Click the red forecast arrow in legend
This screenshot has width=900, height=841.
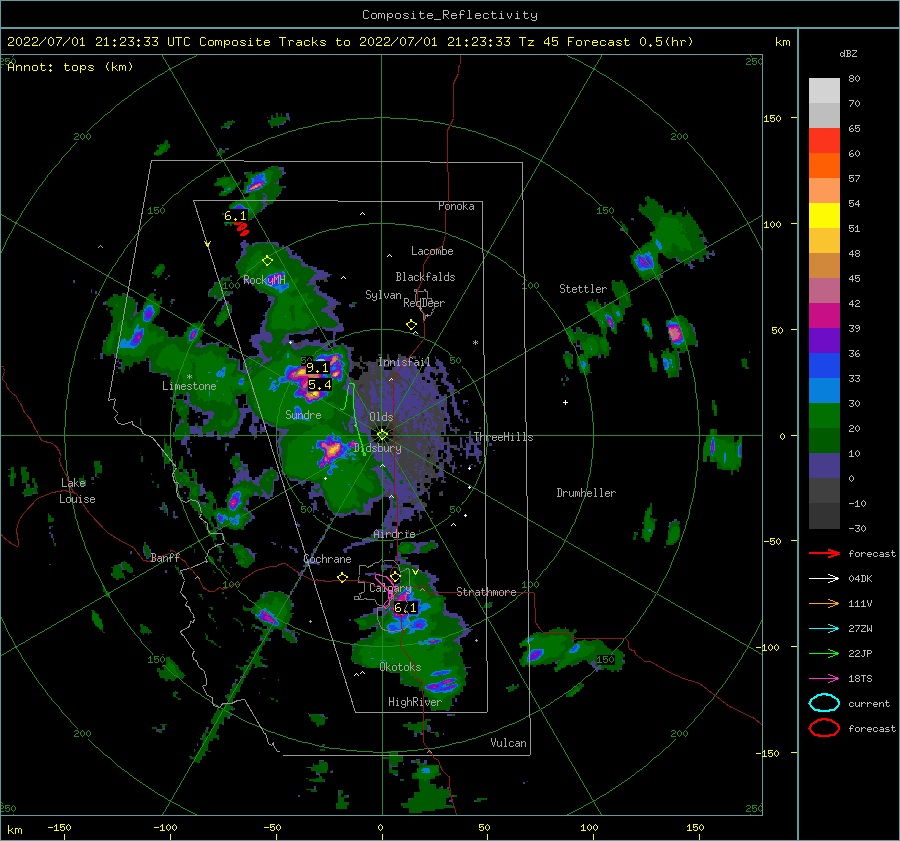coord(824,553)
